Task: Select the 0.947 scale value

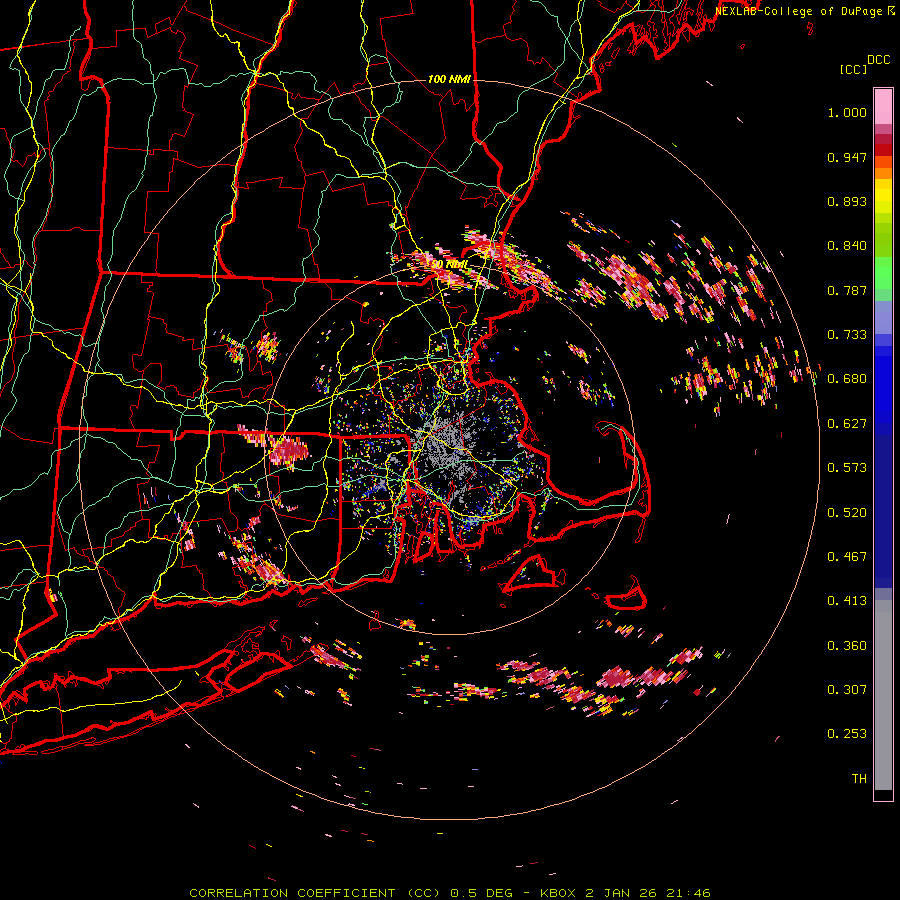Action: tap(847, 157)
